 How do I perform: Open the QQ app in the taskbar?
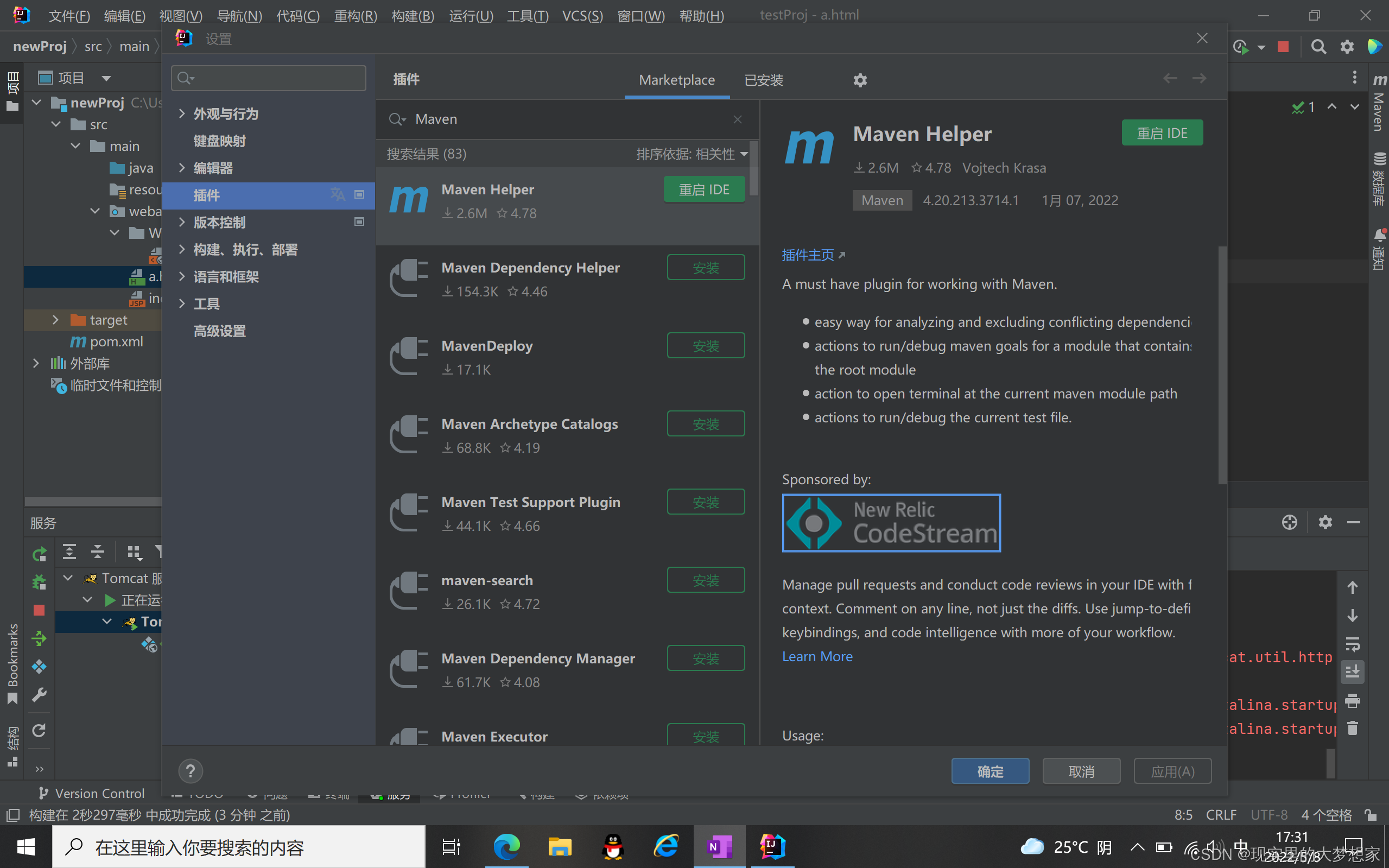pos(613,847)
